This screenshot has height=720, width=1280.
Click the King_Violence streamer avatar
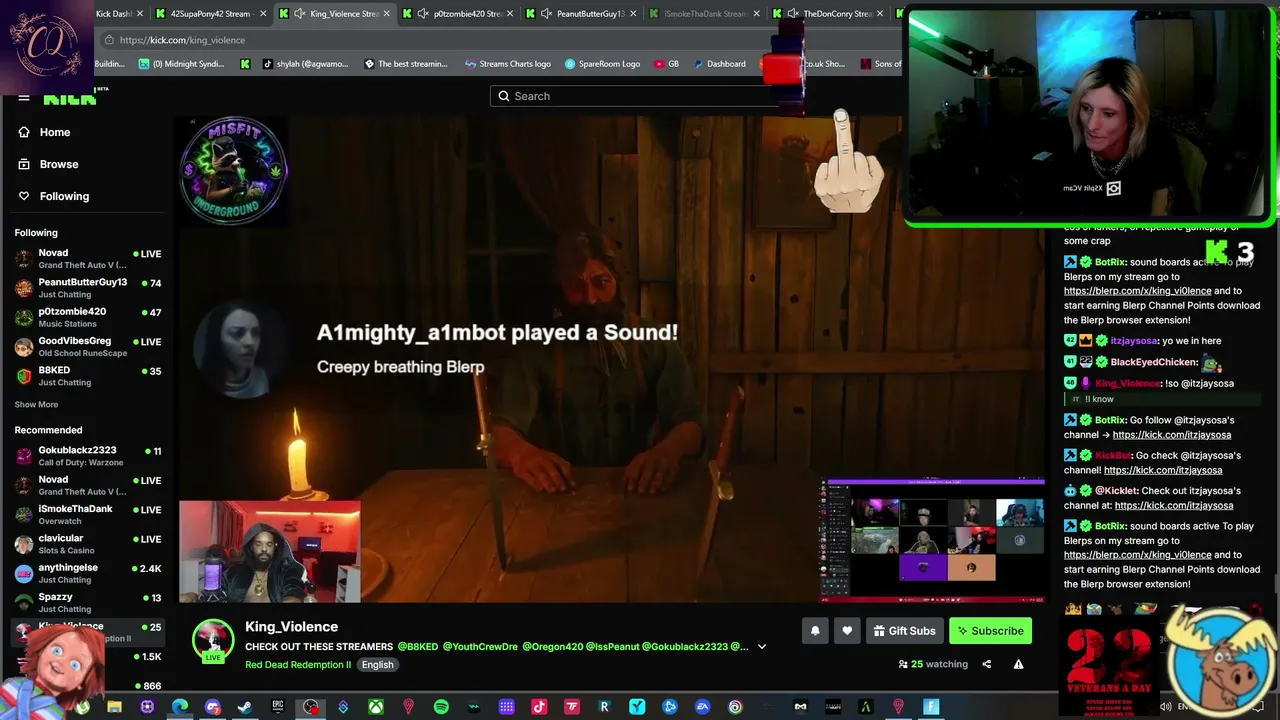[x=213, y=640]
